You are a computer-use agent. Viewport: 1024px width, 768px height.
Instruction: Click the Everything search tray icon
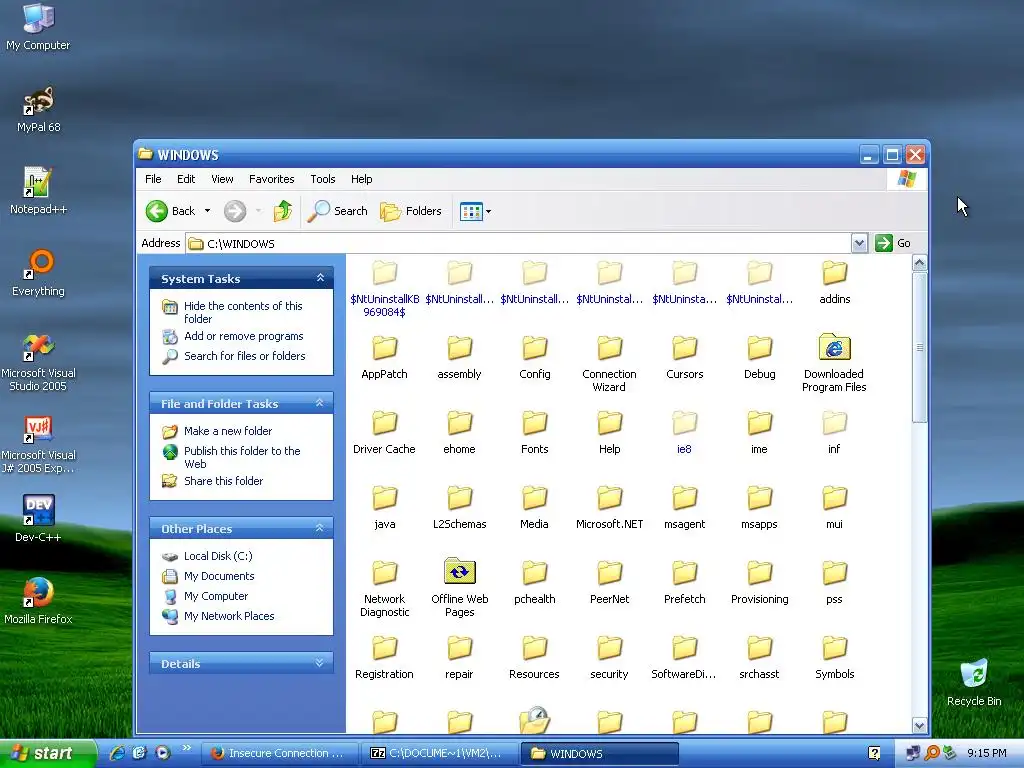[931, 753]
